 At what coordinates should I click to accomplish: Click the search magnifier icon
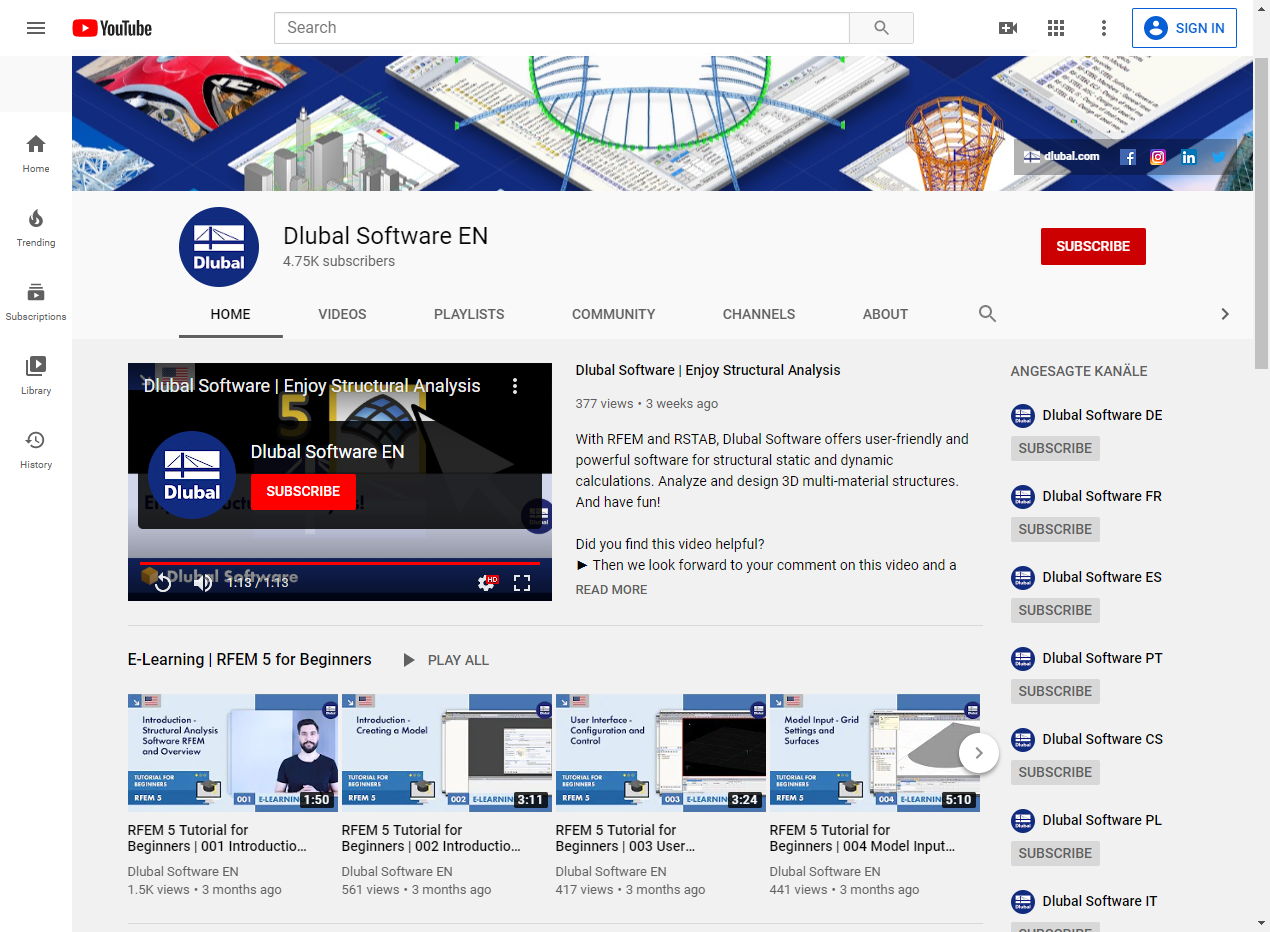(x=881, y=27)
